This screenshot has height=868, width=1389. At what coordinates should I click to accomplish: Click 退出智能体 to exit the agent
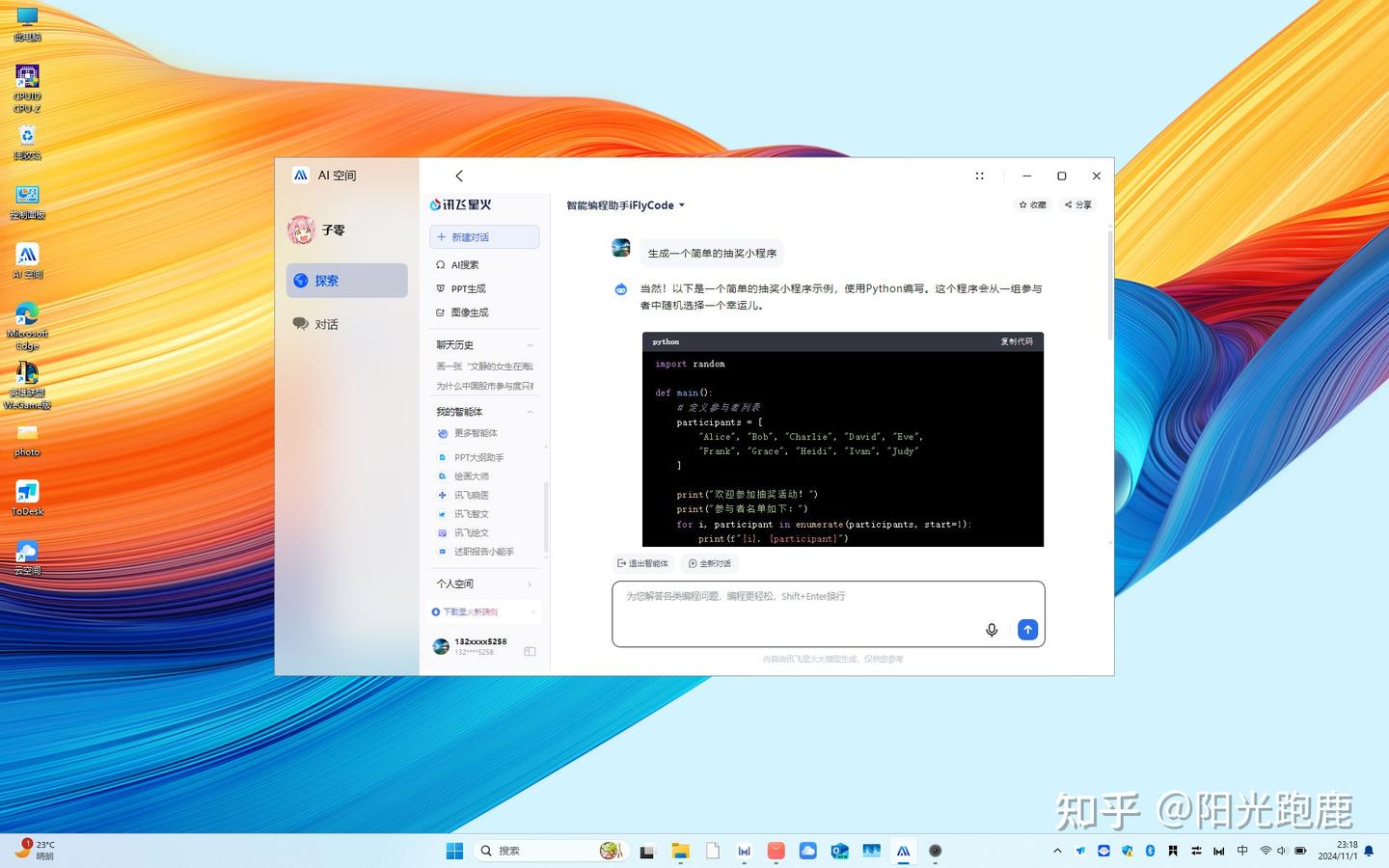tap(642, 563)
